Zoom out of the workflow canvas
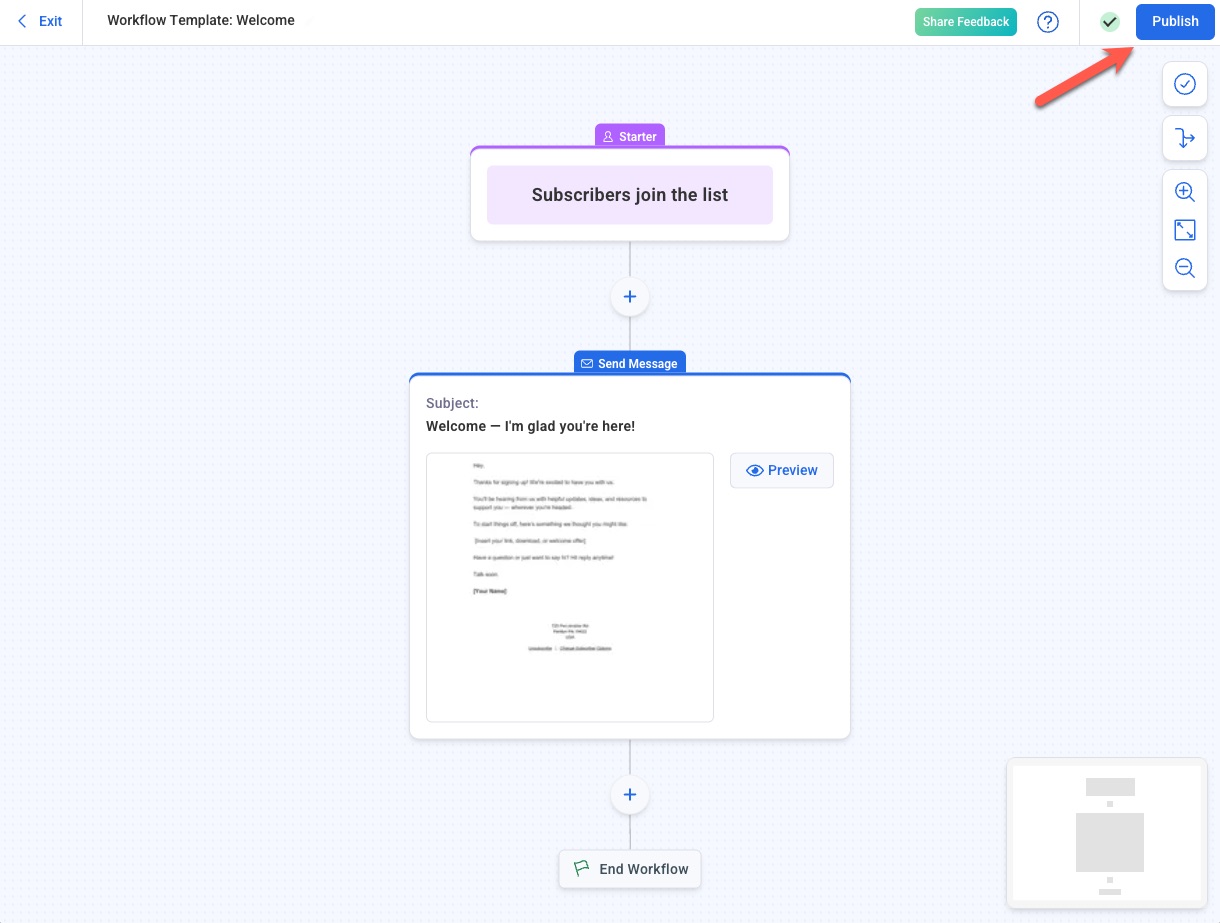Viewport: 1220px width, 923px height. click(1184, 268)
